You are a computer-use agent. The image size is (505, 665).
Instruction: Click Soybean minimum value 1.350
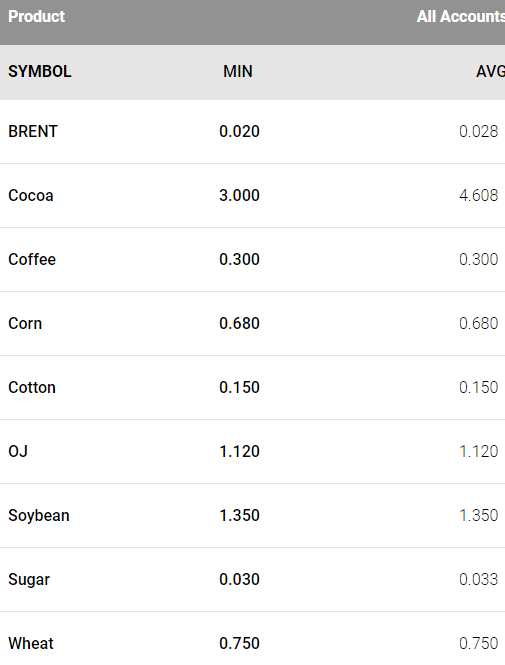point(240,515)
